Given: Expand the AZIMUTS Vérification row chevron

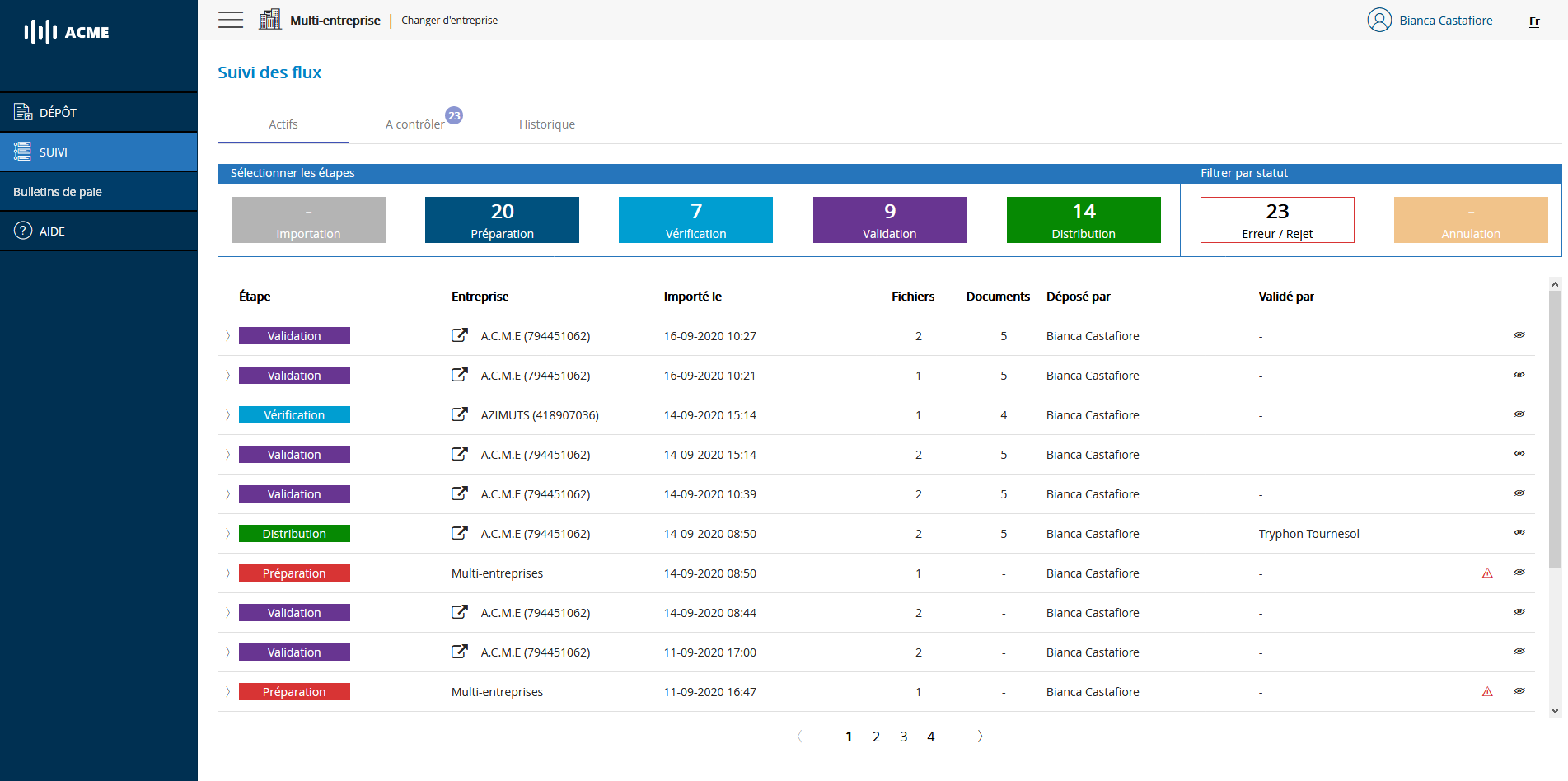Looking at the screenshot, I should coord(227,414).
